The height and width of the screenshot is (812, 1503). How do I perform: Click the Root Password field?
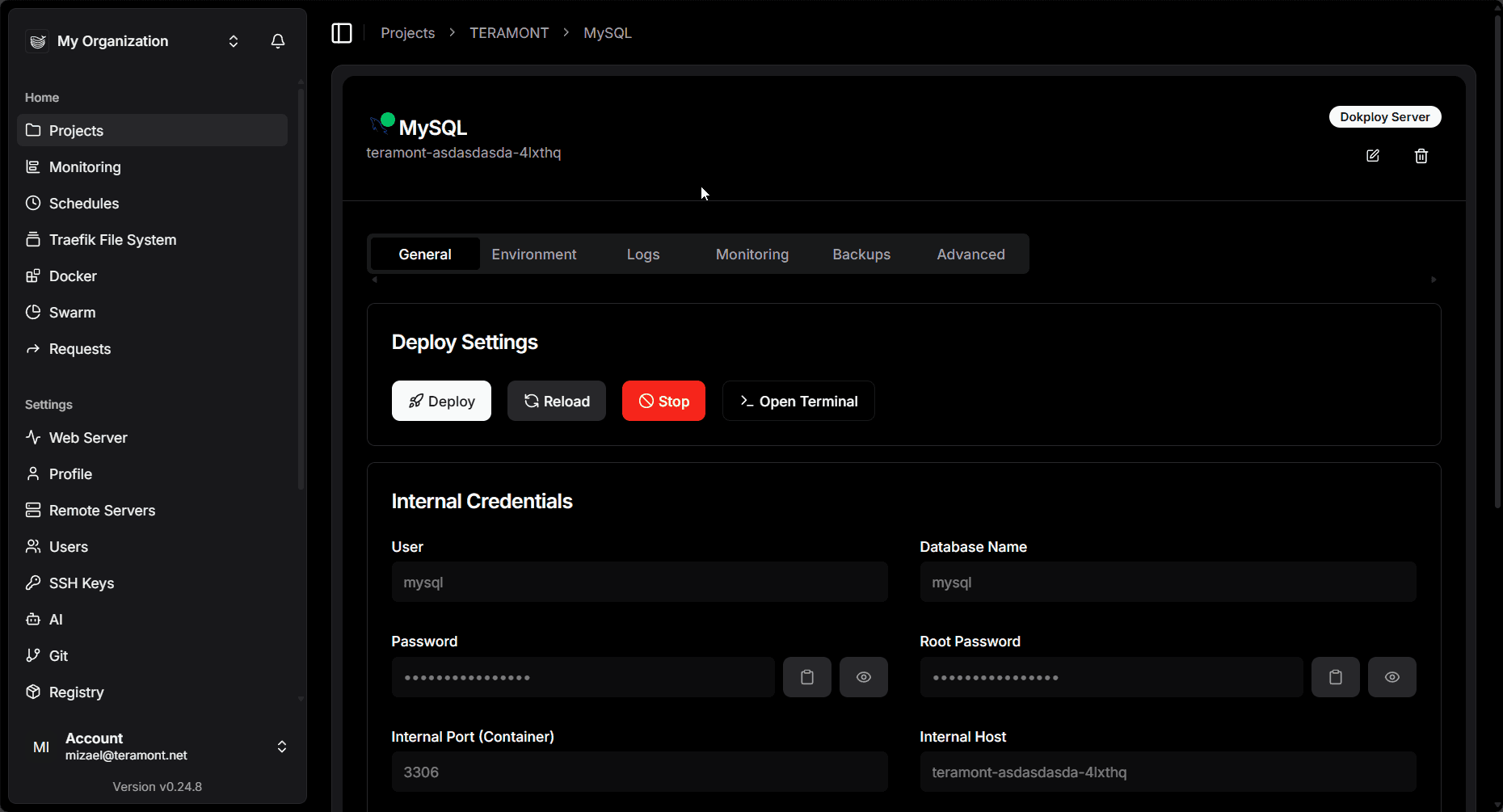point(1112,677)
